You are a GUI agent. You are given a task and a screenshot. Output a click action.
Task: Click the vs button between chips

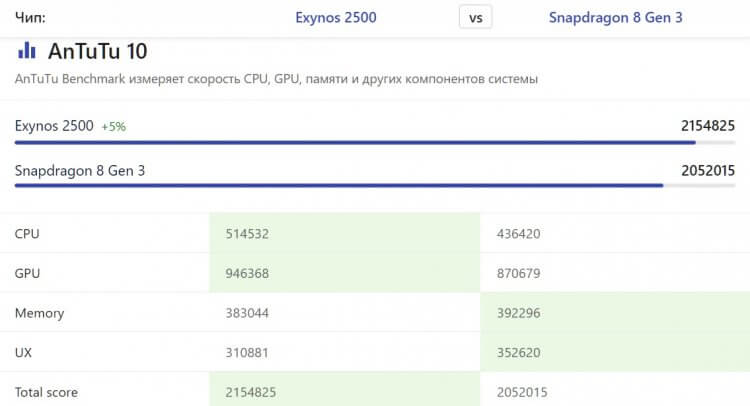click(x=475, y=18)
